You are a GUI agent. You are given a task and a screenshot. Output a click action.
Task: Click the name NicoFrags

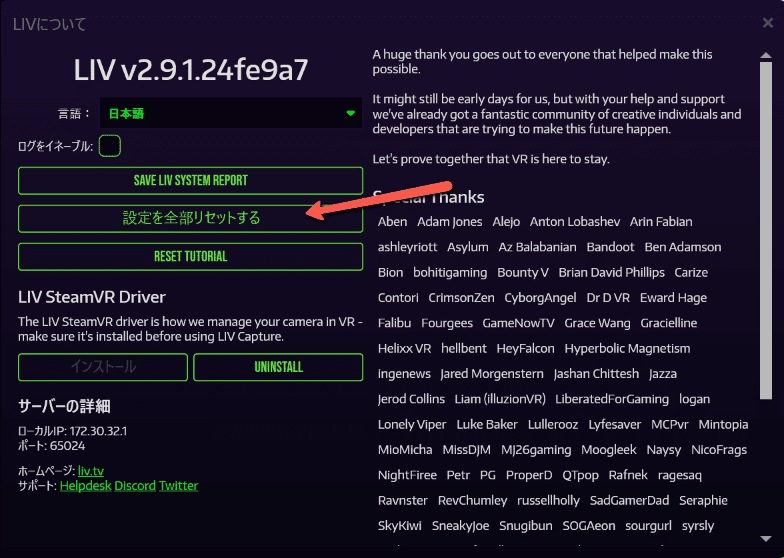point(719,450)
